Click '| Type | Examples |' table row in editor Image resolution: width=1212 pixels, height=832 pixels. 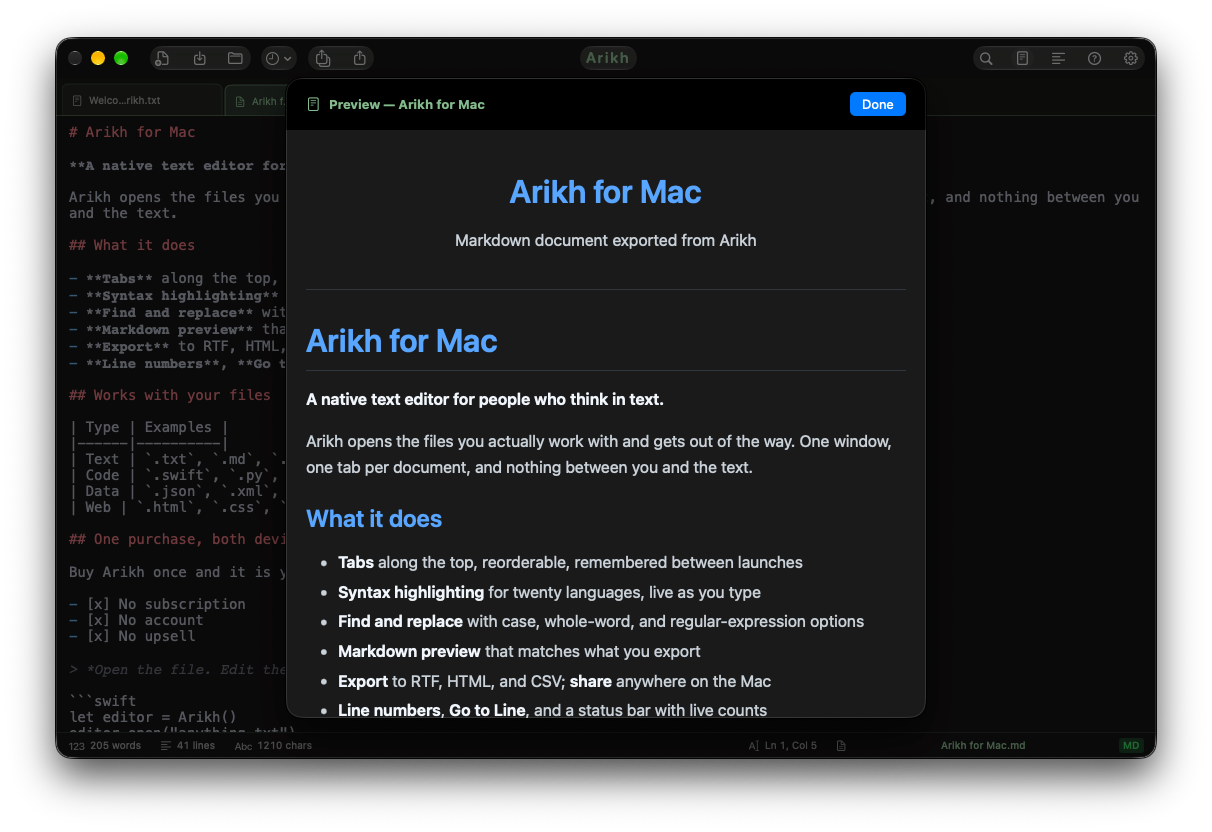coord(149,427)
